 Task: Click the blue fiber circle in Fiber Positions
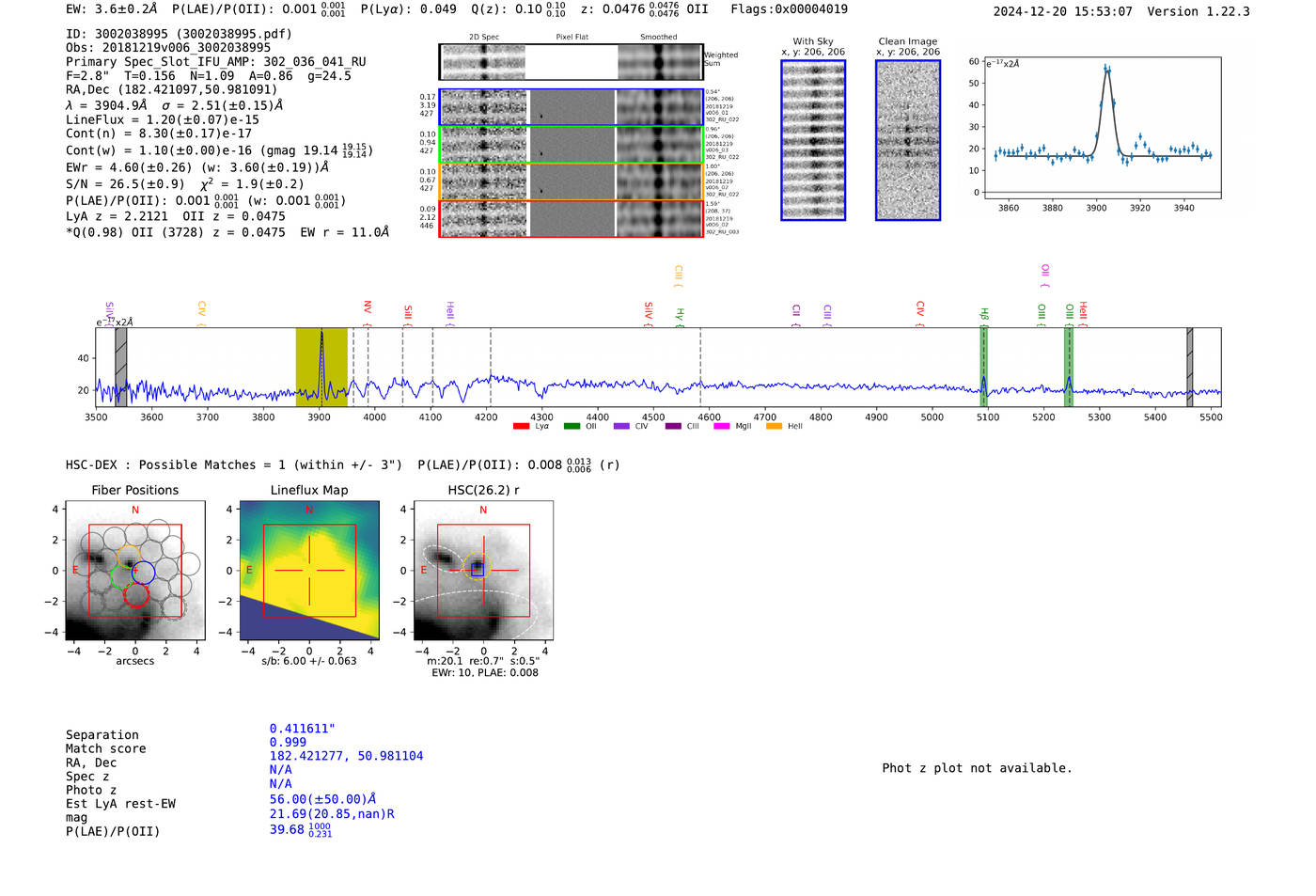(x=143, y=572)
